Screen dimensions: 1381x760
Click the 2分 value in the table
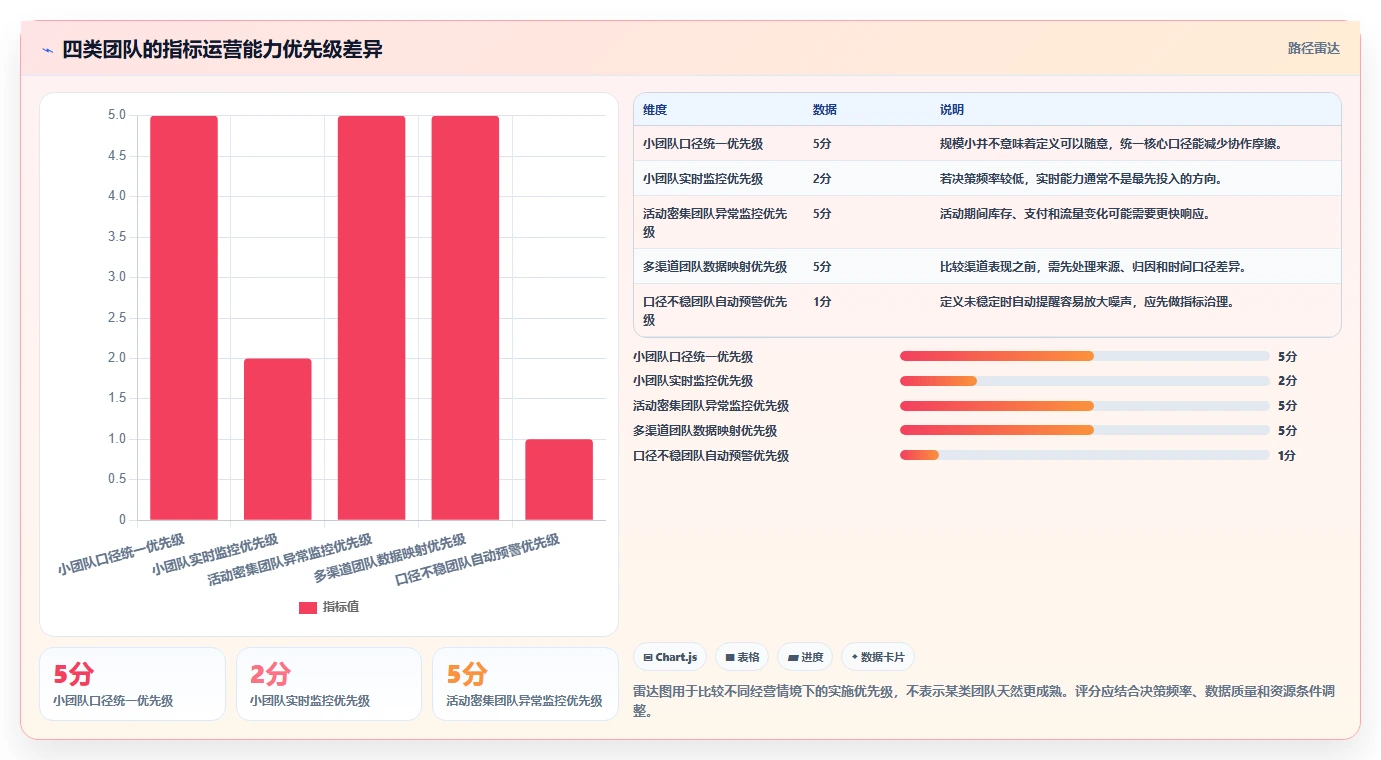(x=822, y=179)
